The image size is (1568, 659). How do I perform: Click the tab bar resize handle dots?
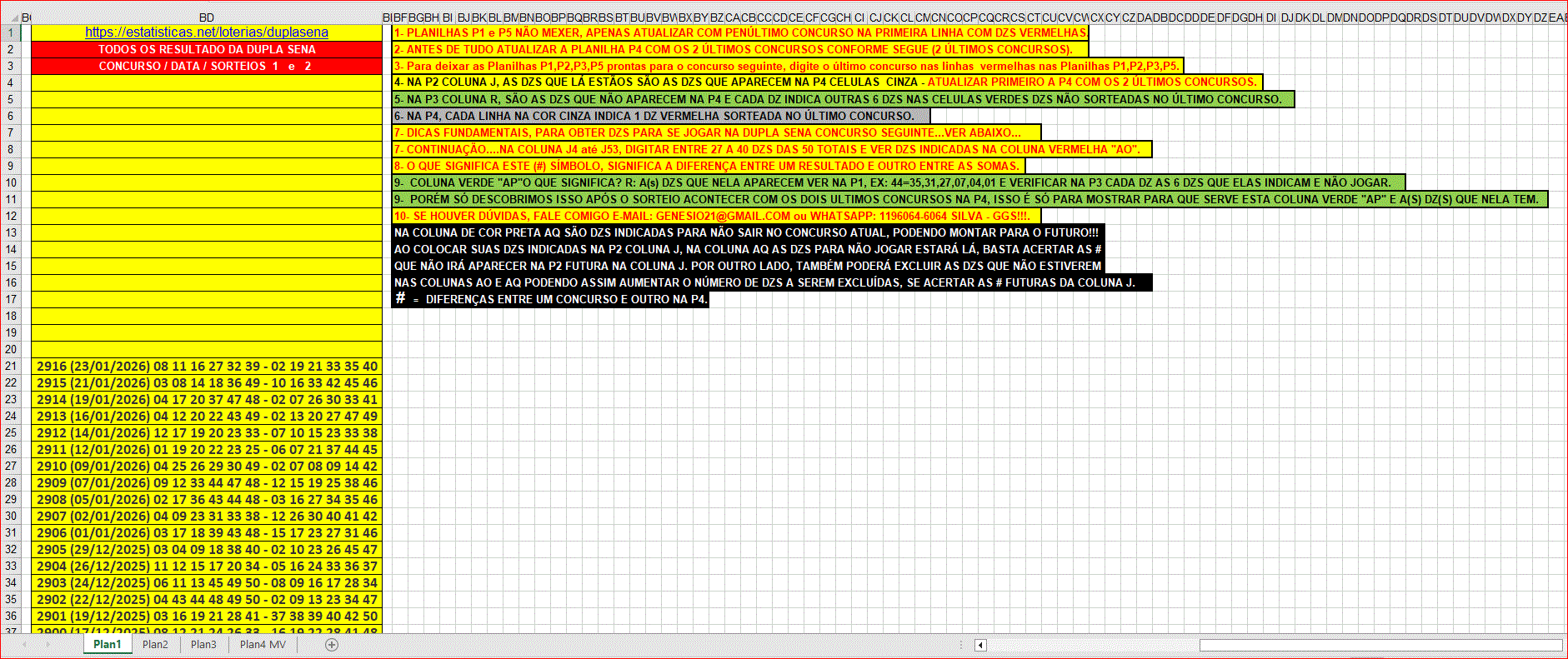[960, 645]
